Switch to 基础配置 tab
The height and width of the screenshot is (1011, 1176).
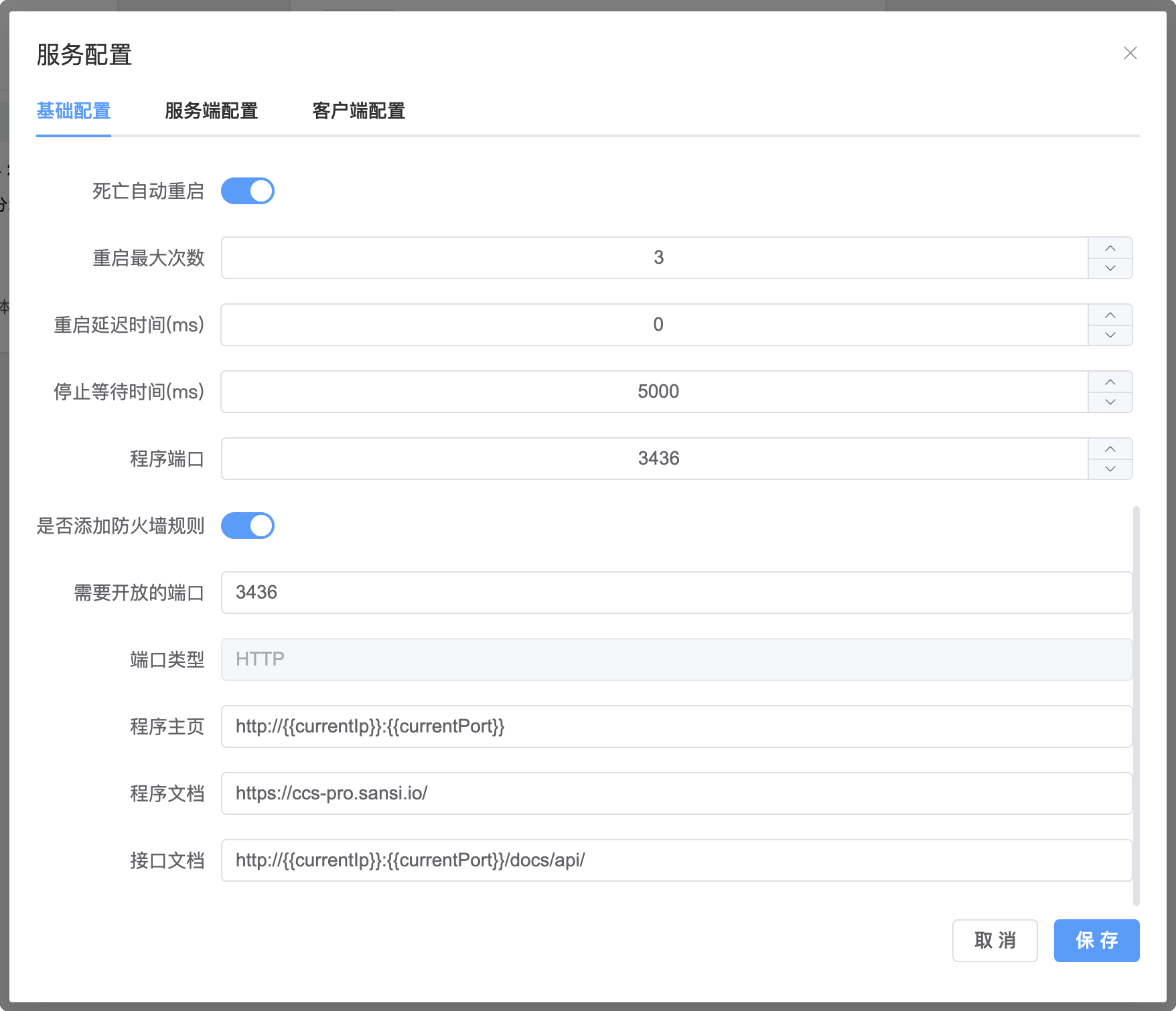74,110
